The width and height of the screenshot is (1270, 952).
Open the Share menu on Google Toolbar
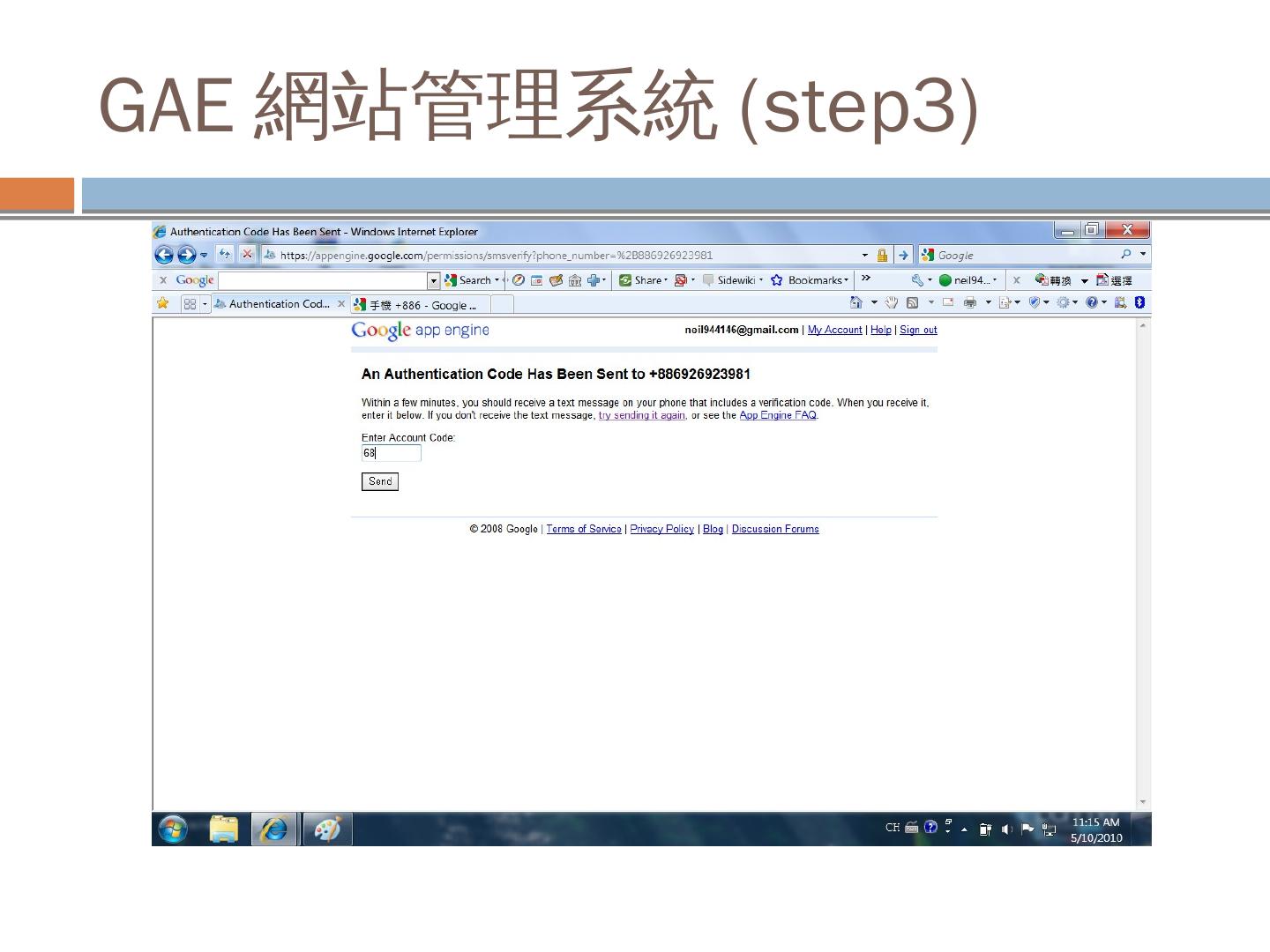click(644, 280)
